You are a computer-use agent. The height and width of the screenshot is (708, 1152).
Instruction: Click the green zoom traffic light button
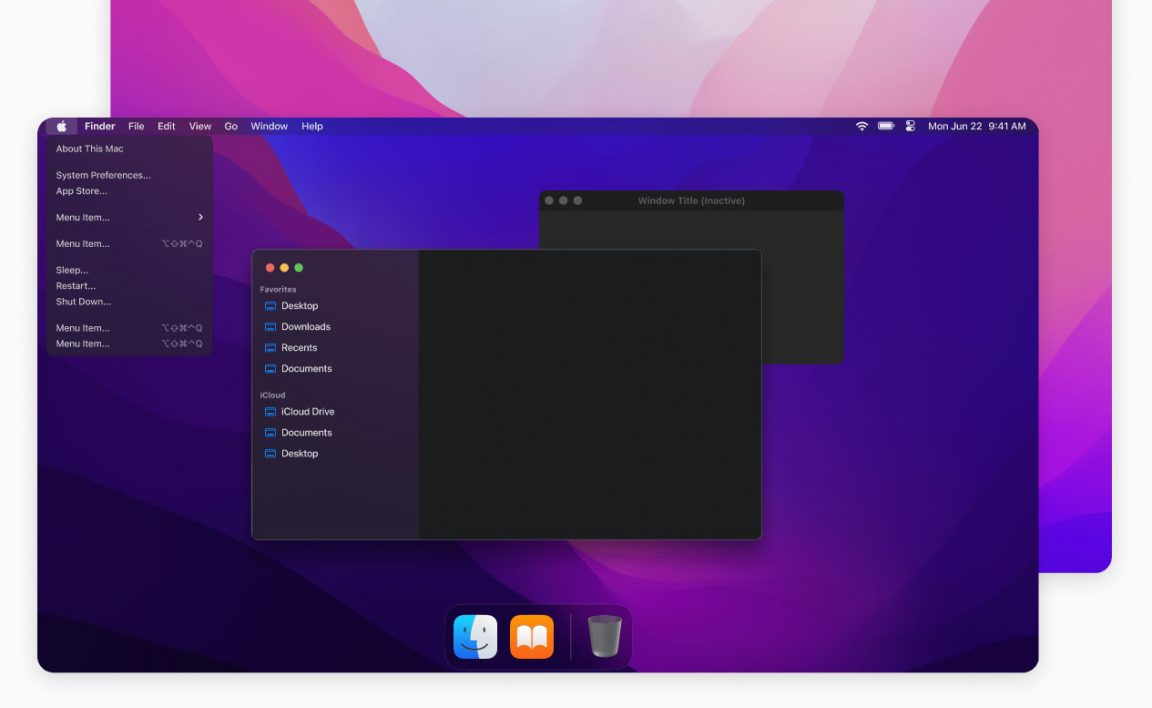[x=297, y=267]
